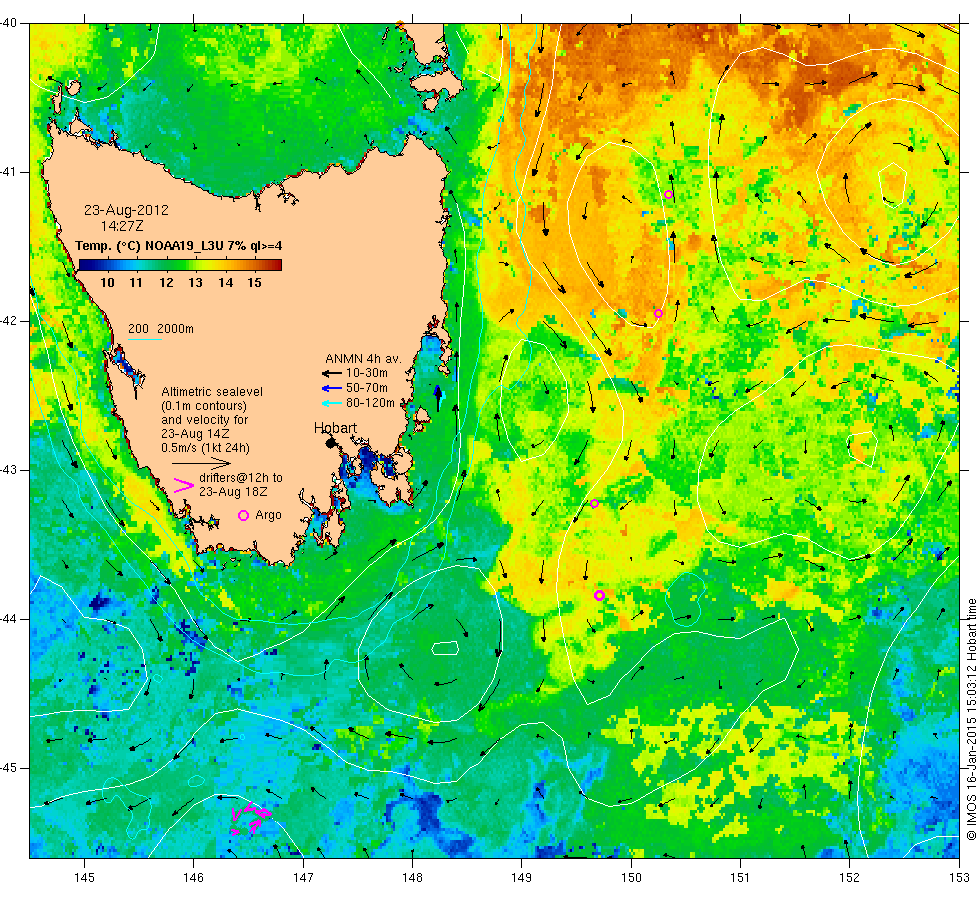This screenshot has width=980, height=900.
Task: Click the drifters@12h to label
Action: pyautogui.click(x=241, y=478)
